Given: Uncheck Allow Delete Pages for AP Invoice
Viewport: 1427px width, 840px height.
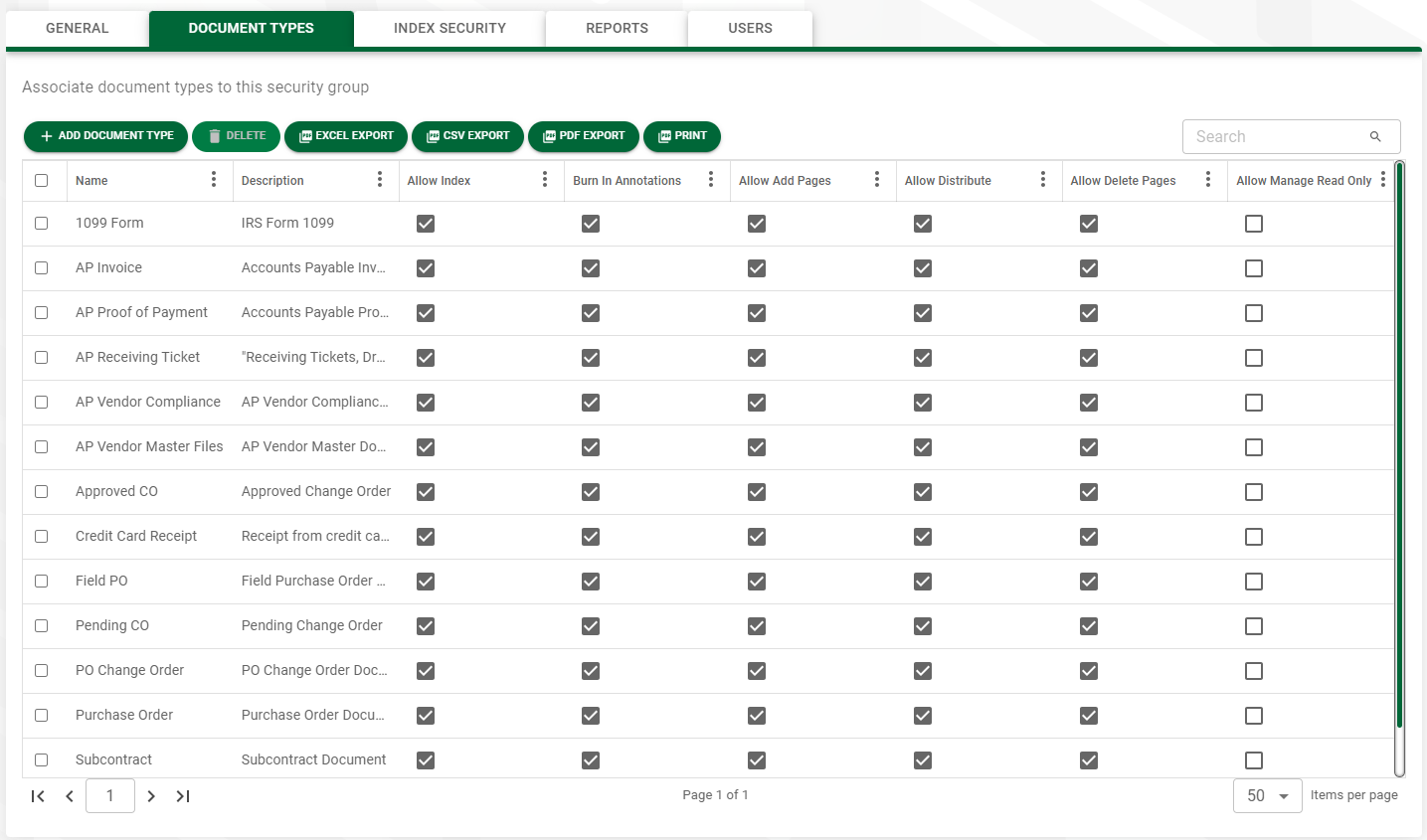Looking at the screenshot, I should [1089, 268].
